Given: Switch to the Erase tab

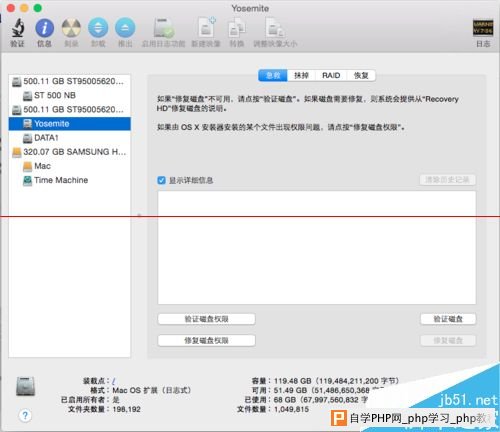Looking at the screenshot, I should click(301, 75).
